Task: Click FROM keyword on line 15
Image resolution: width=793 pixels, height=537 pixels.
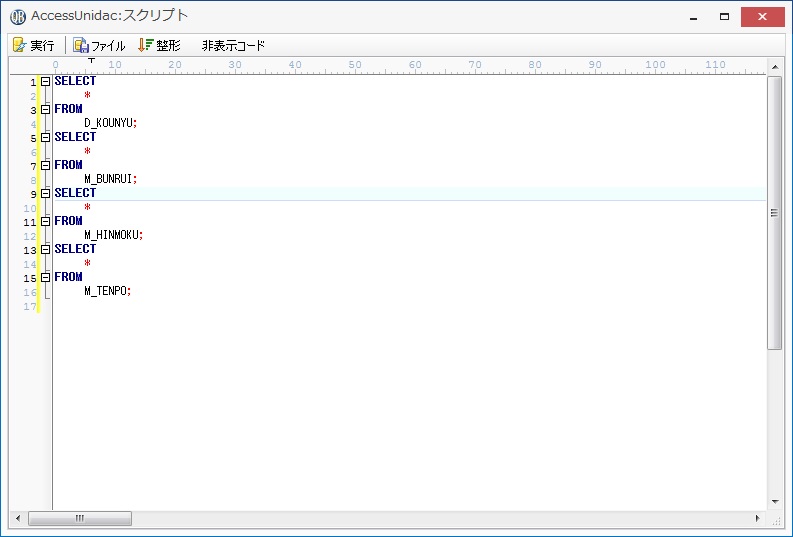Action: 68,277
